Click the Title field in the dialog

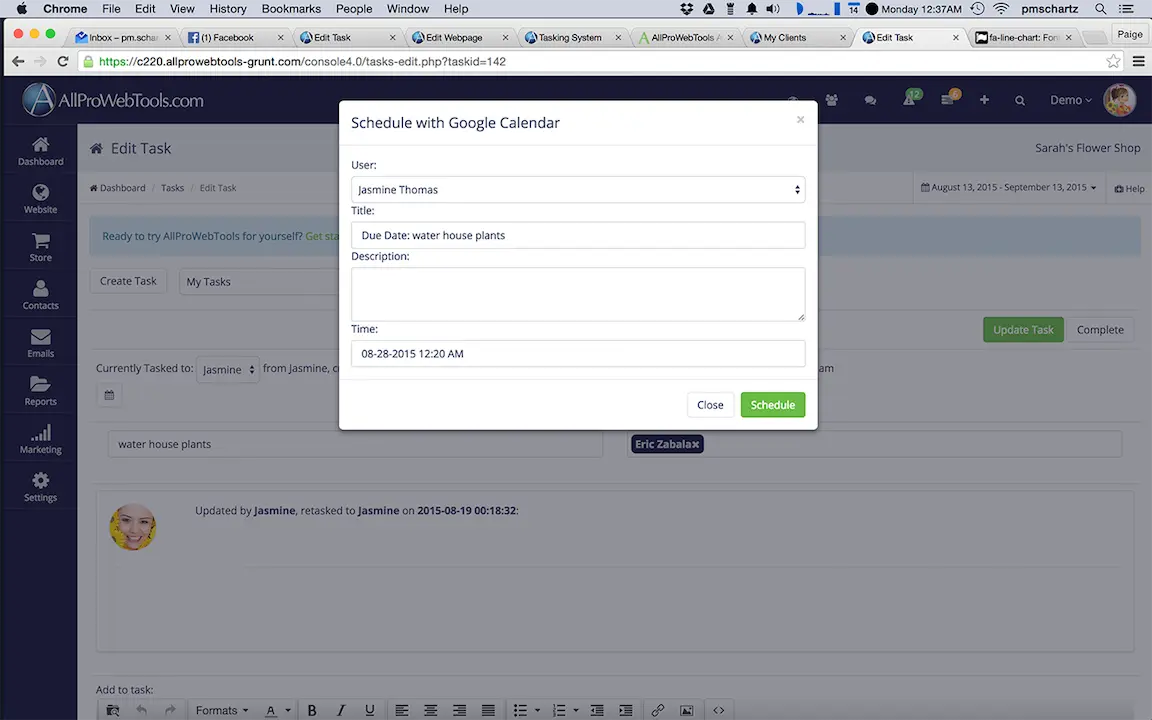tap(577, 235)
